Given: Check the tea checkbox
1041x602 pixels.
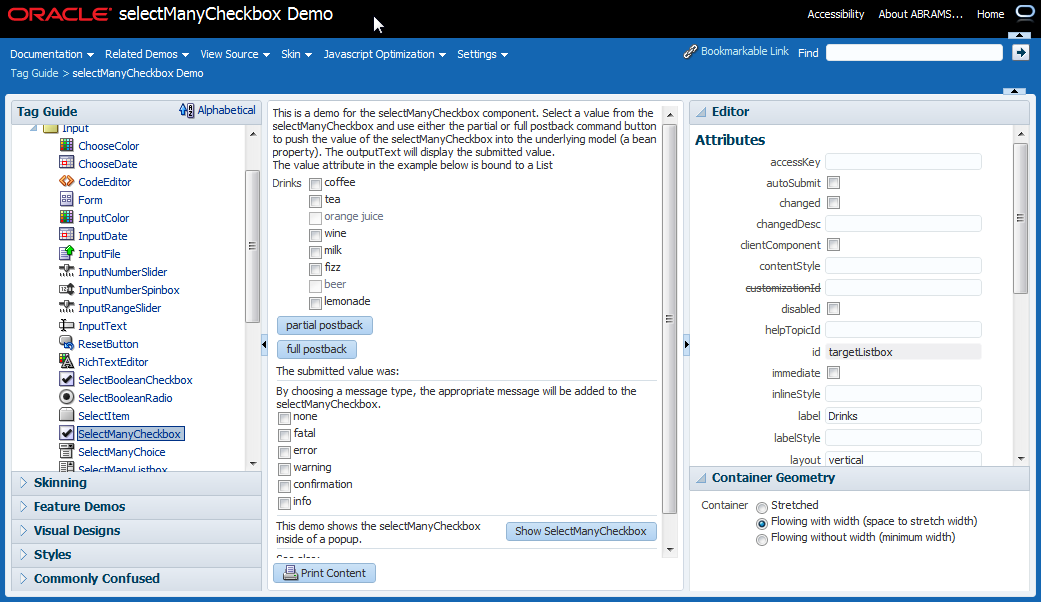Looking at the screenshot, I should tap(315, 200).
